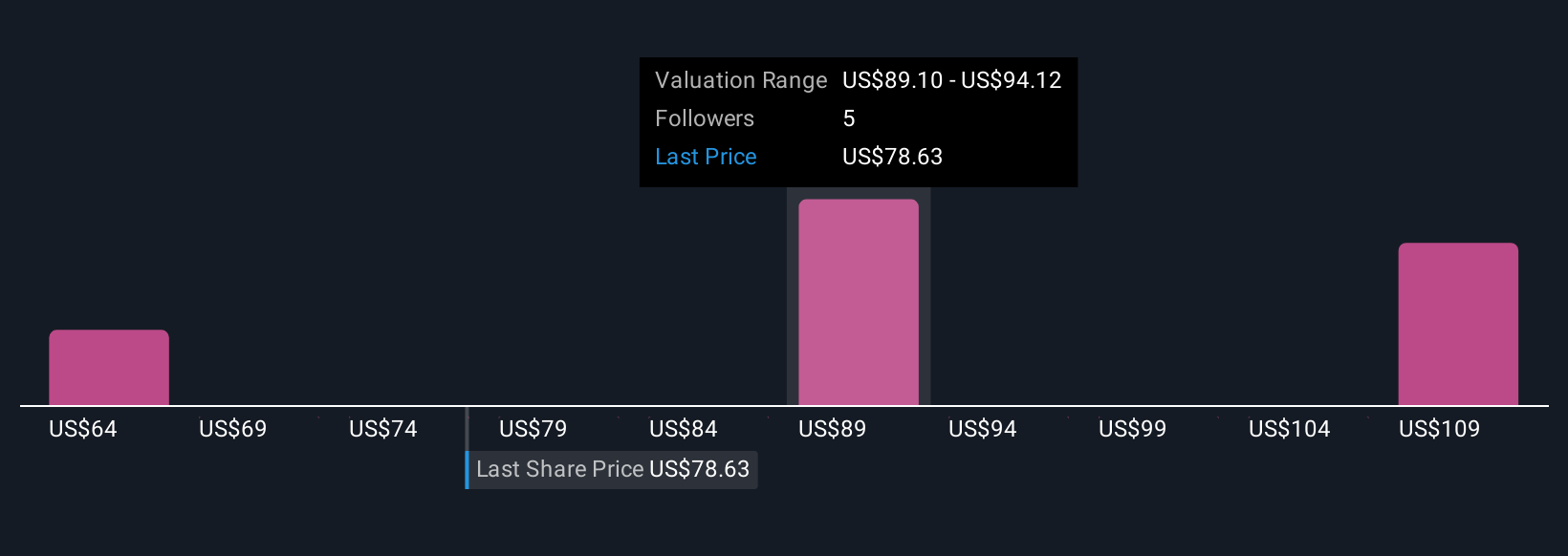
Task: Select the US$89.10 - US$94.12 range value
Action: point(952,80)
